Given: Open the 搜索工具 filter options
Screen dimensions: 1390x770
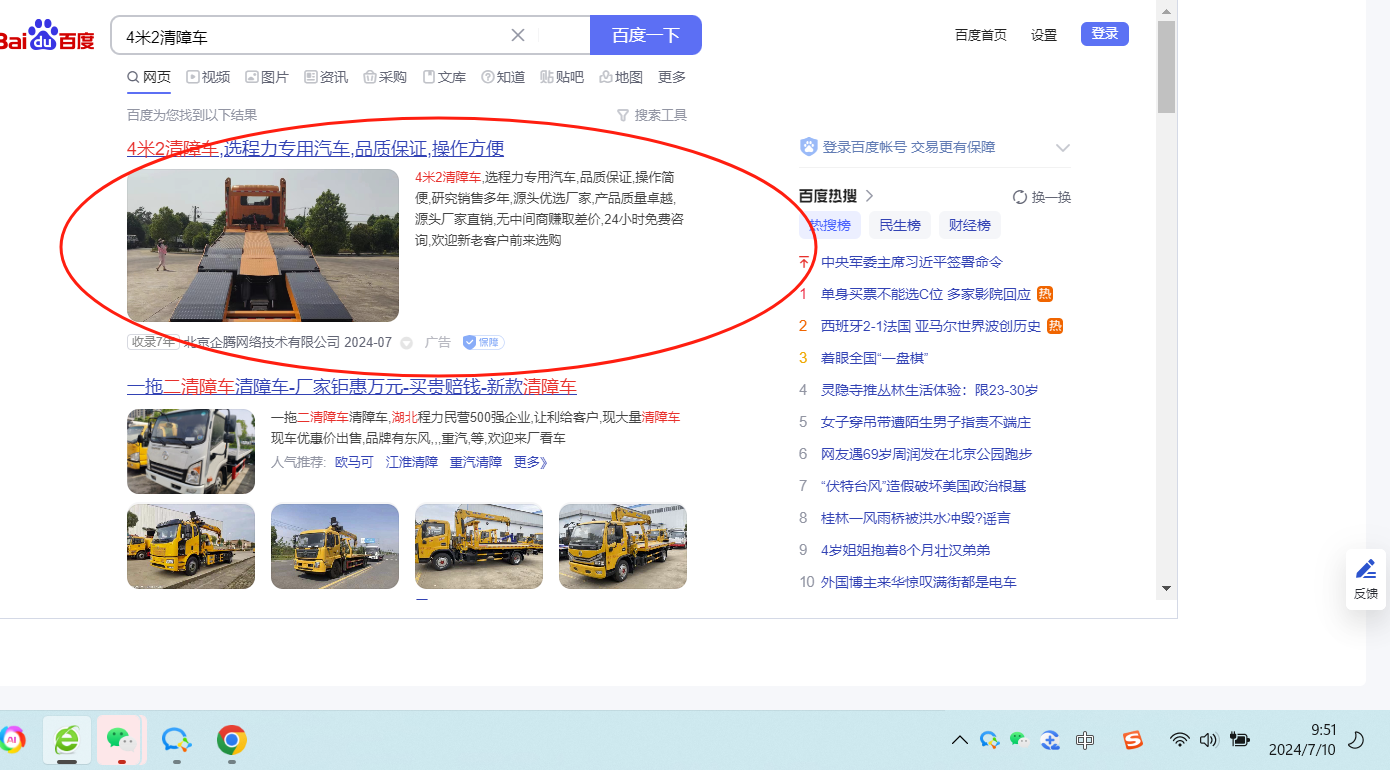Looking at the screenshot, I should pos(652,115).
